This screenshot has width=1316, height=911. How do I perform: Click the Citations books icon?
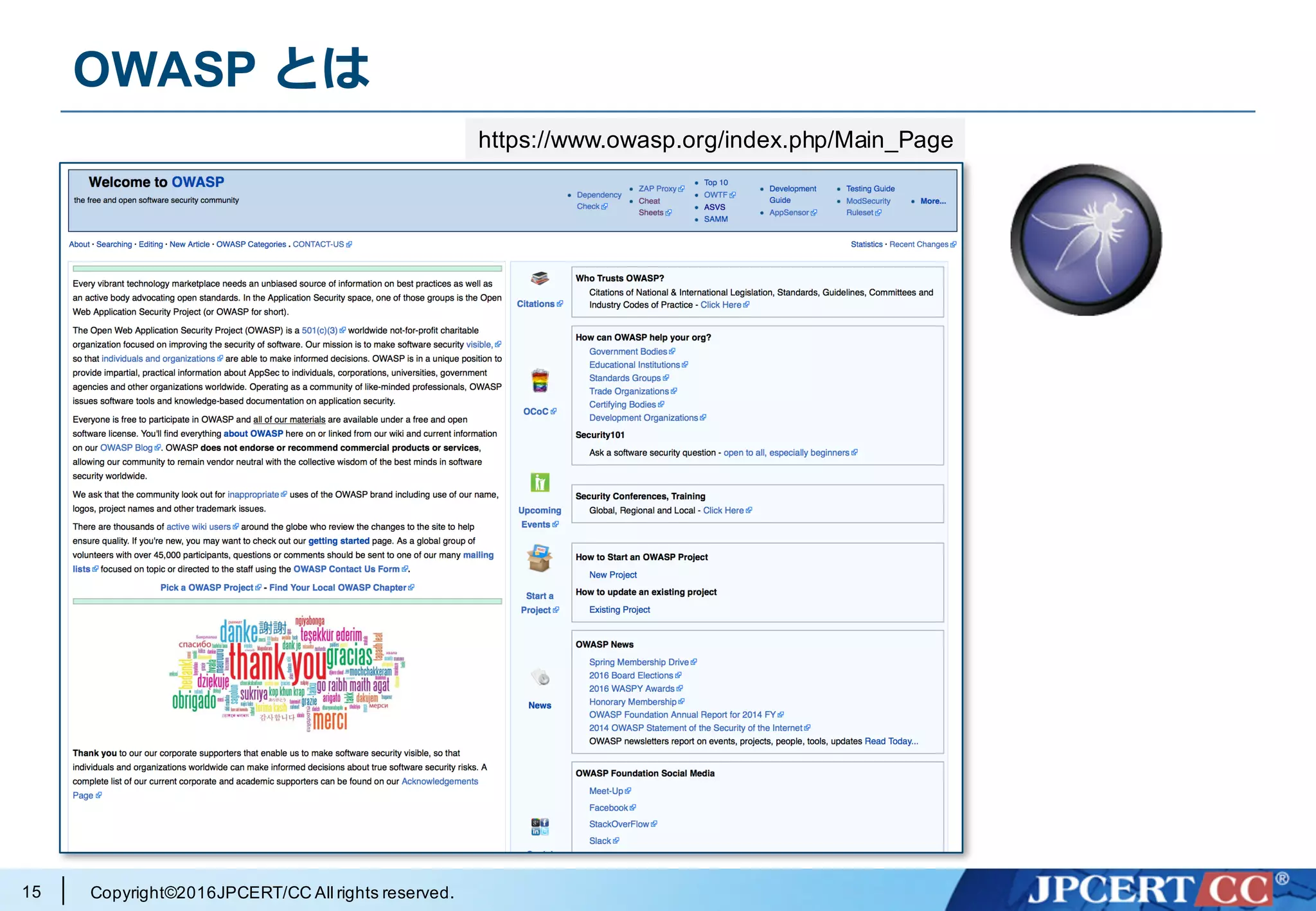pos(540,279)
